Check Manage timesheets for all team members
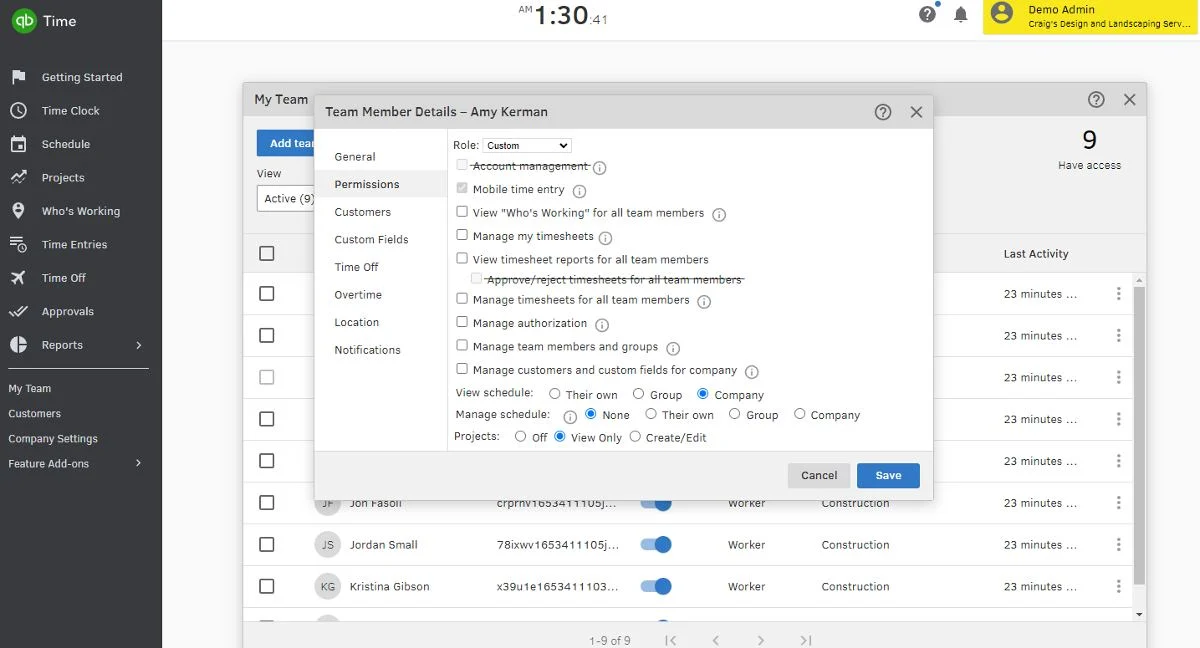The height and width of the screenshot is (648, 1200). pos(462,299)
